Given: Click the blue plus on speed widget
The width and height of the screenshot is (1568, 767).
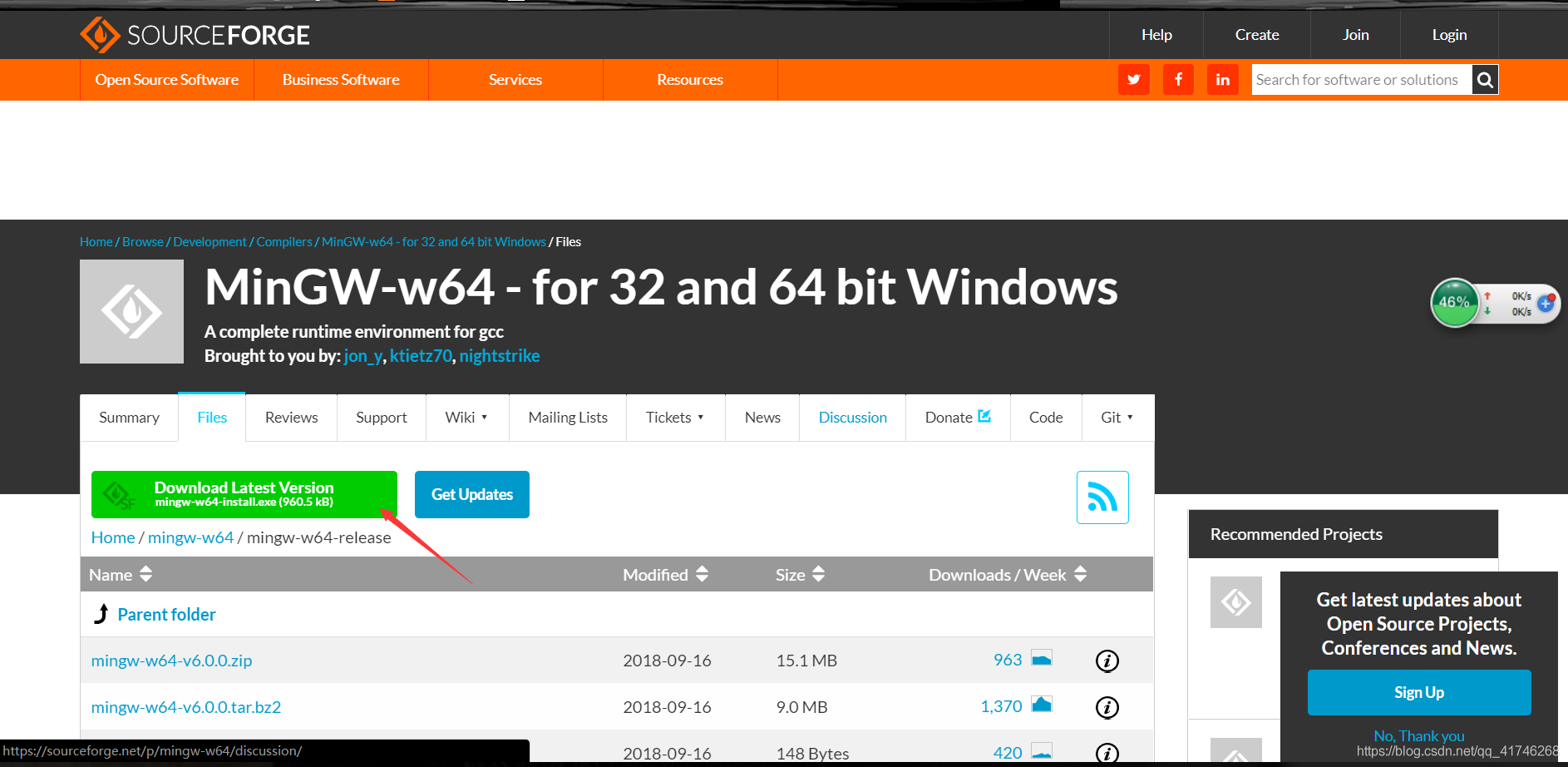Looking at the screenshot, I should click(1546, 303).
